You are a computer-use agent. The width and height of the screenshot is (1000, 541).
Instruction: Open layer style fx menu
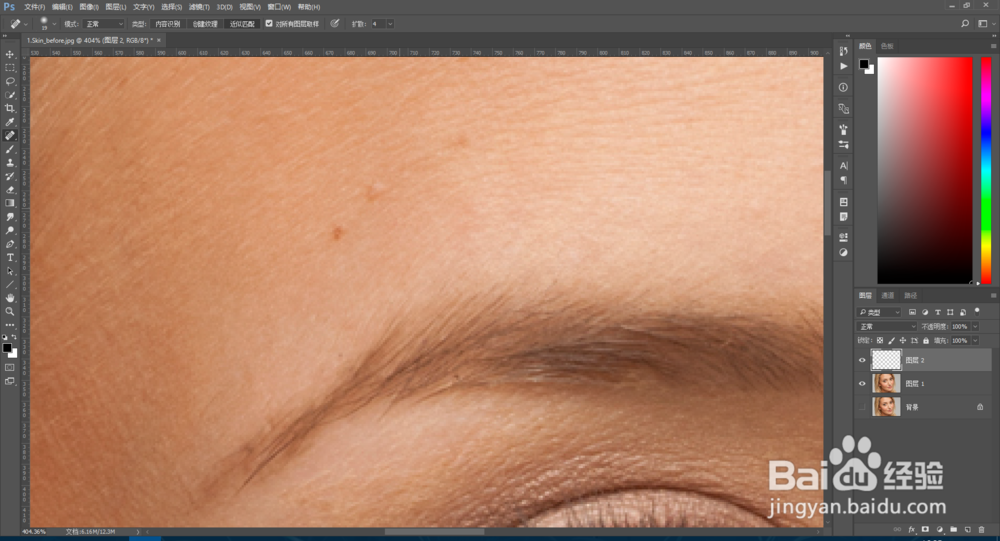pos(911,530)
